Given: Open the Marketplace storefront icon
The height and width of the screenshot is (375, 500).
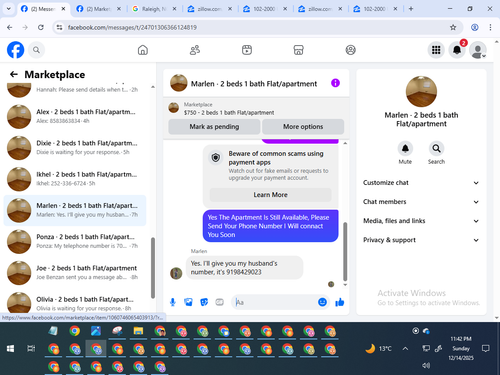Looking at the screenshot, I should pos(298,50).
